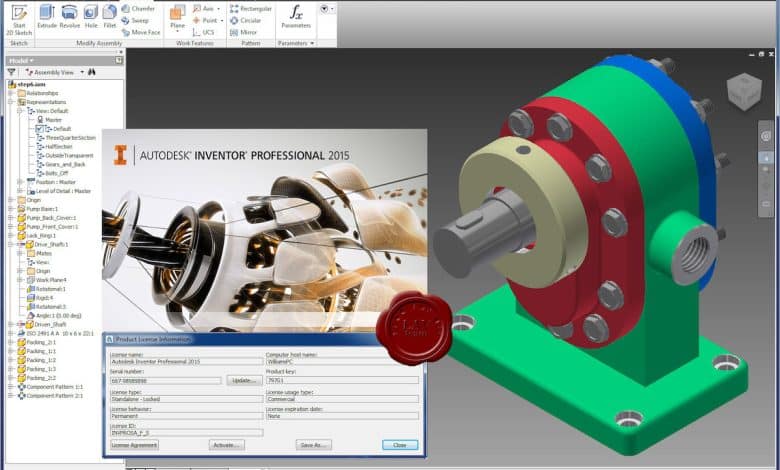Screen dimensions: 780x470
Task: Expand the Pump Base:1 node
Action: point(11,209)
